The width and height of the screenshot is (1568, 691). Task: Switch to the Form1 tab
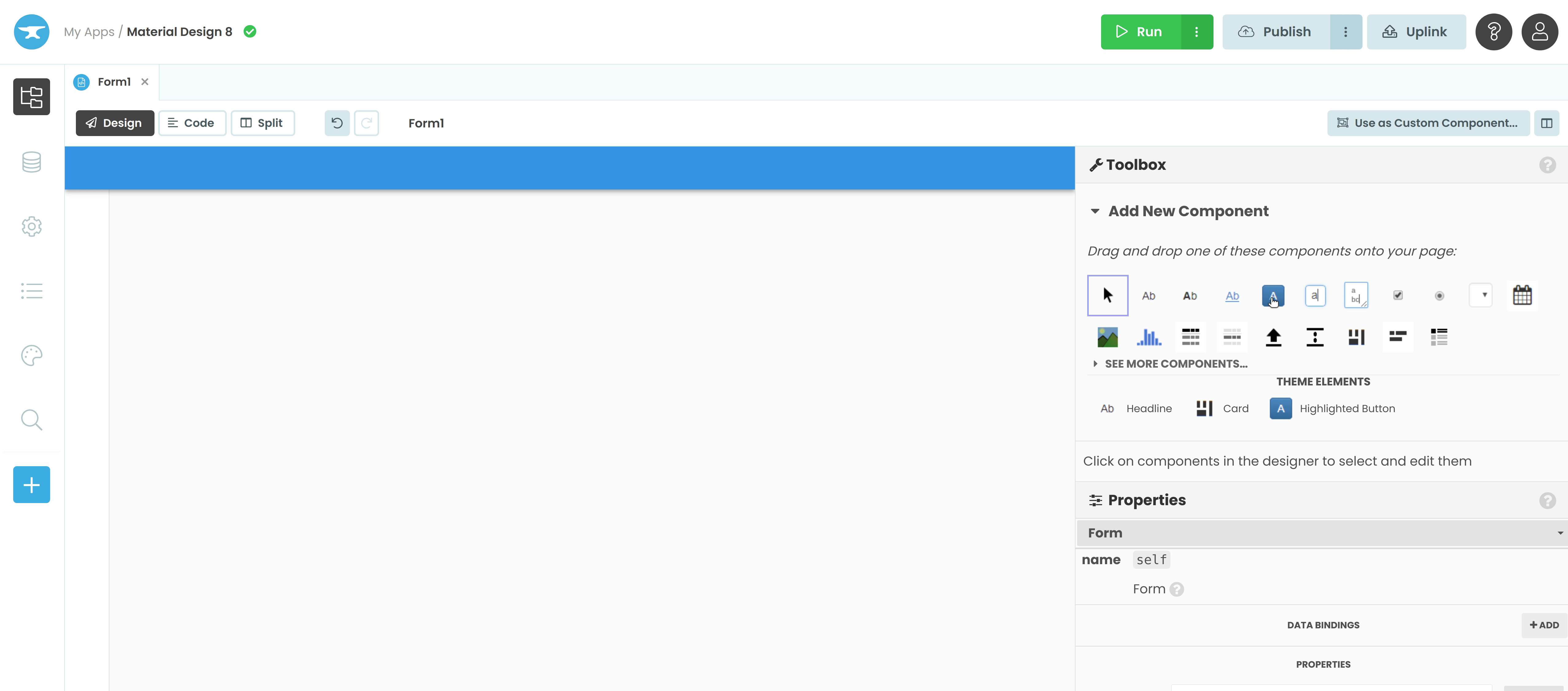113,81
